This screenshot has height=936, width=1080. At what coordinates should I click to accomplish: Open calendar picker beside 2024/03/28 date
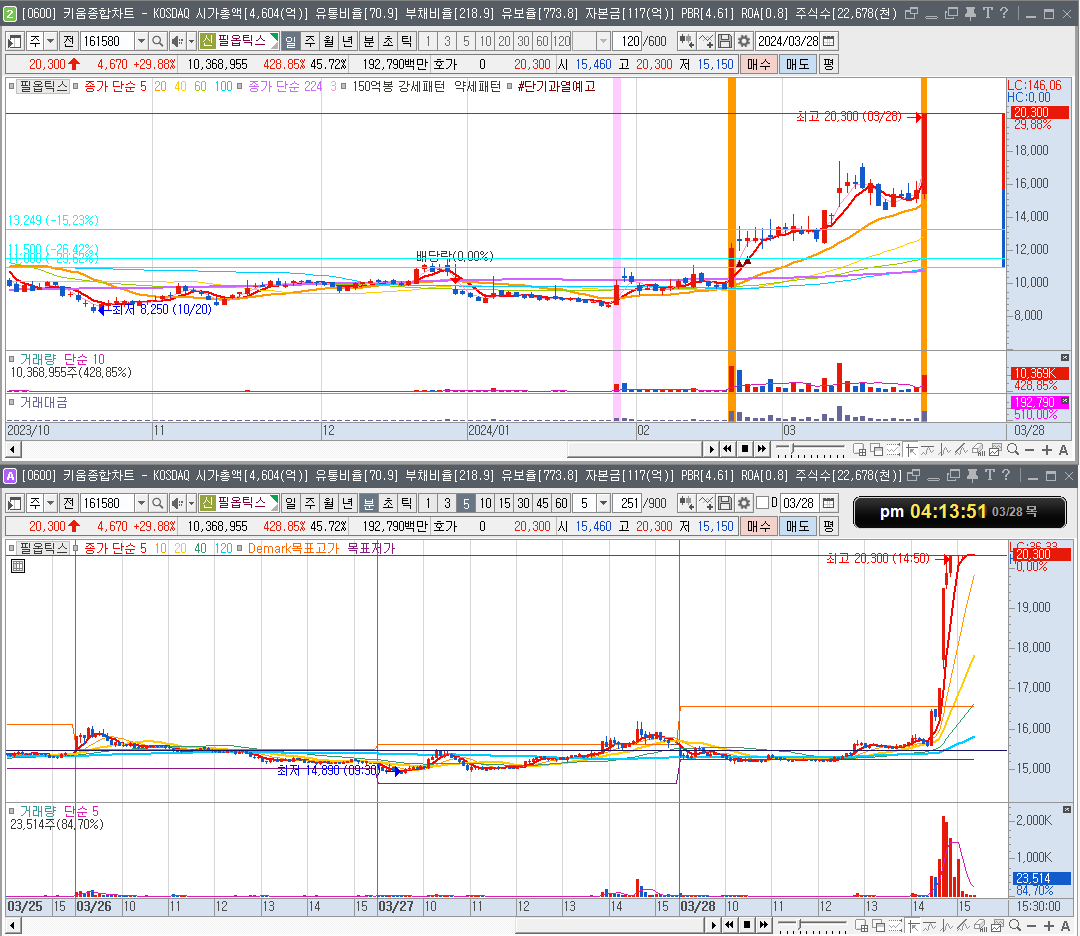[829, 41]
